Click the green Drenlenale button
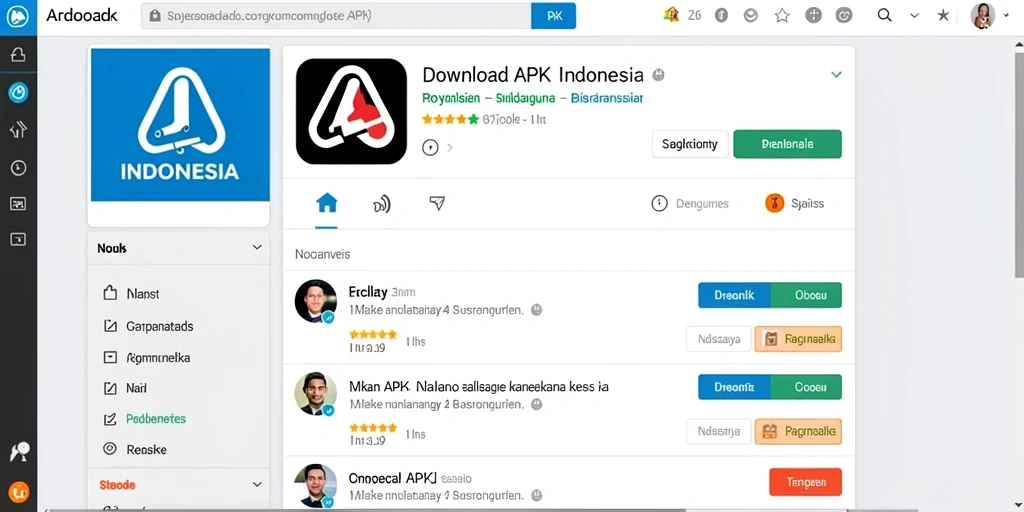This screenshot has width=1024, height=512. click(x=788, y=144)
